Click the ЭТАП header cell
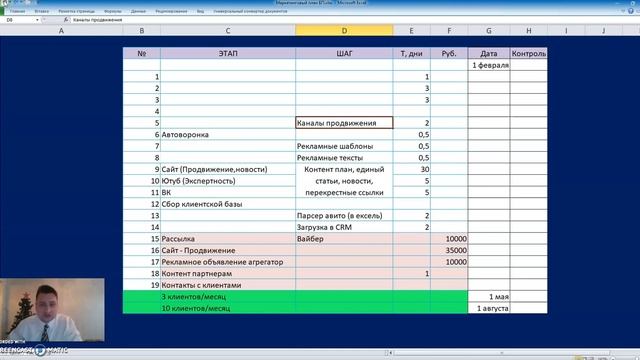Image resolution: width=640 pixels, height=360 pixels. click(x=228, y=53)
